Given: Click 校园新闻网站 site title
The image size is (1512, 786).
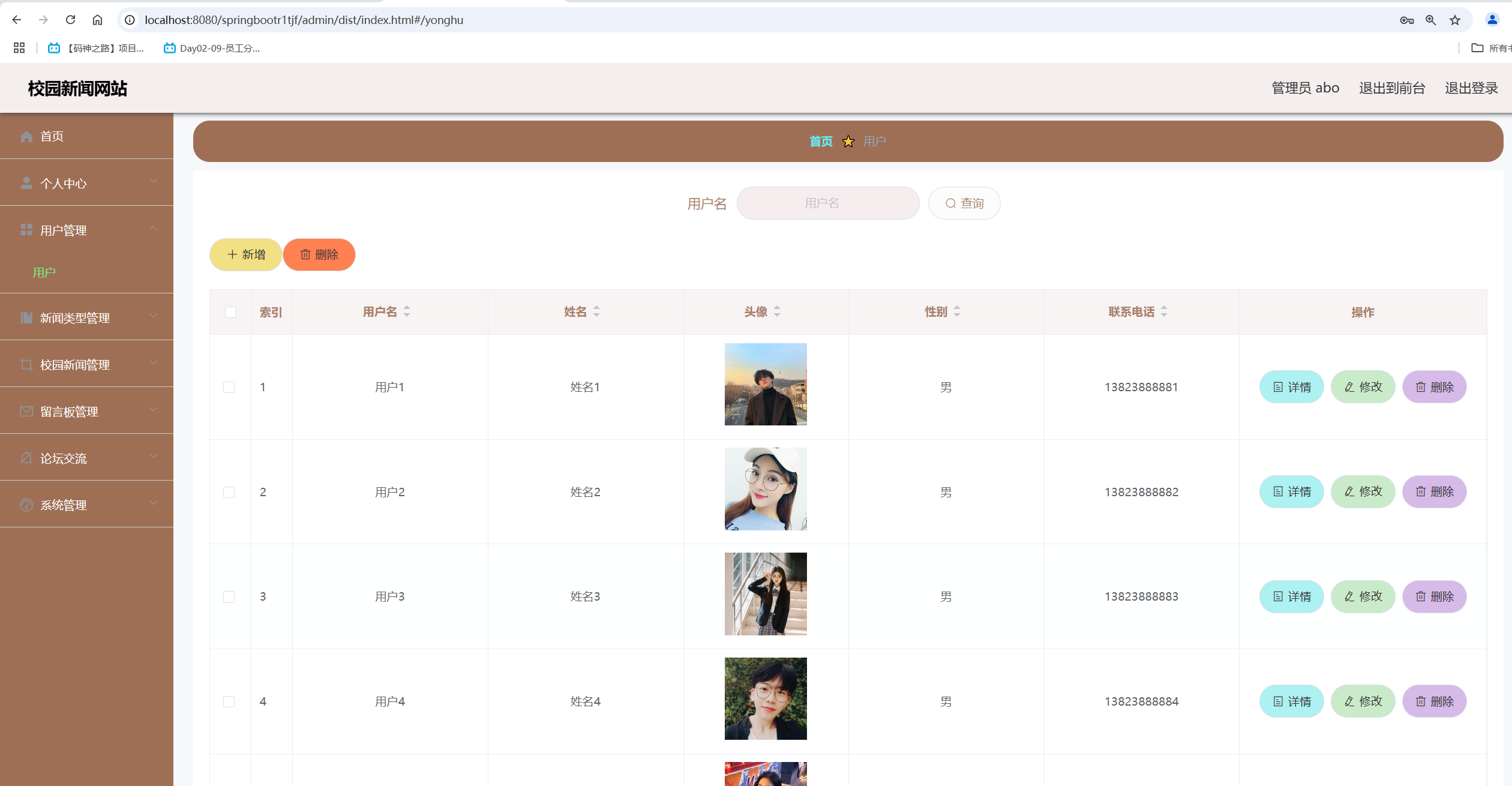Looking at the screenshot, I should click(77, 89).
